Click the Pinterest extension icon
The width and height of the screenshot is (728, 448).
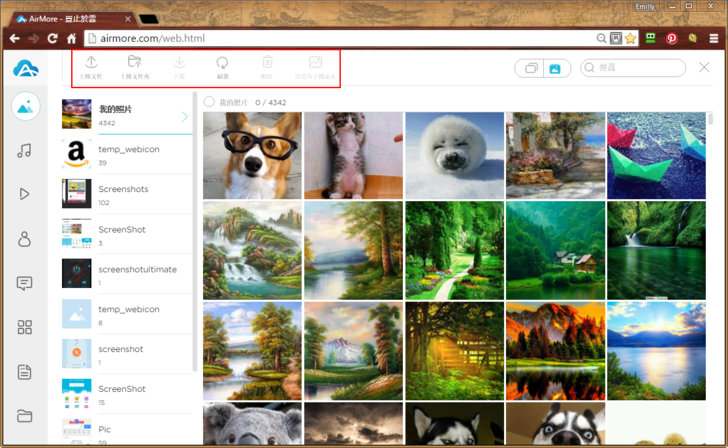click(x=671, y=39)
